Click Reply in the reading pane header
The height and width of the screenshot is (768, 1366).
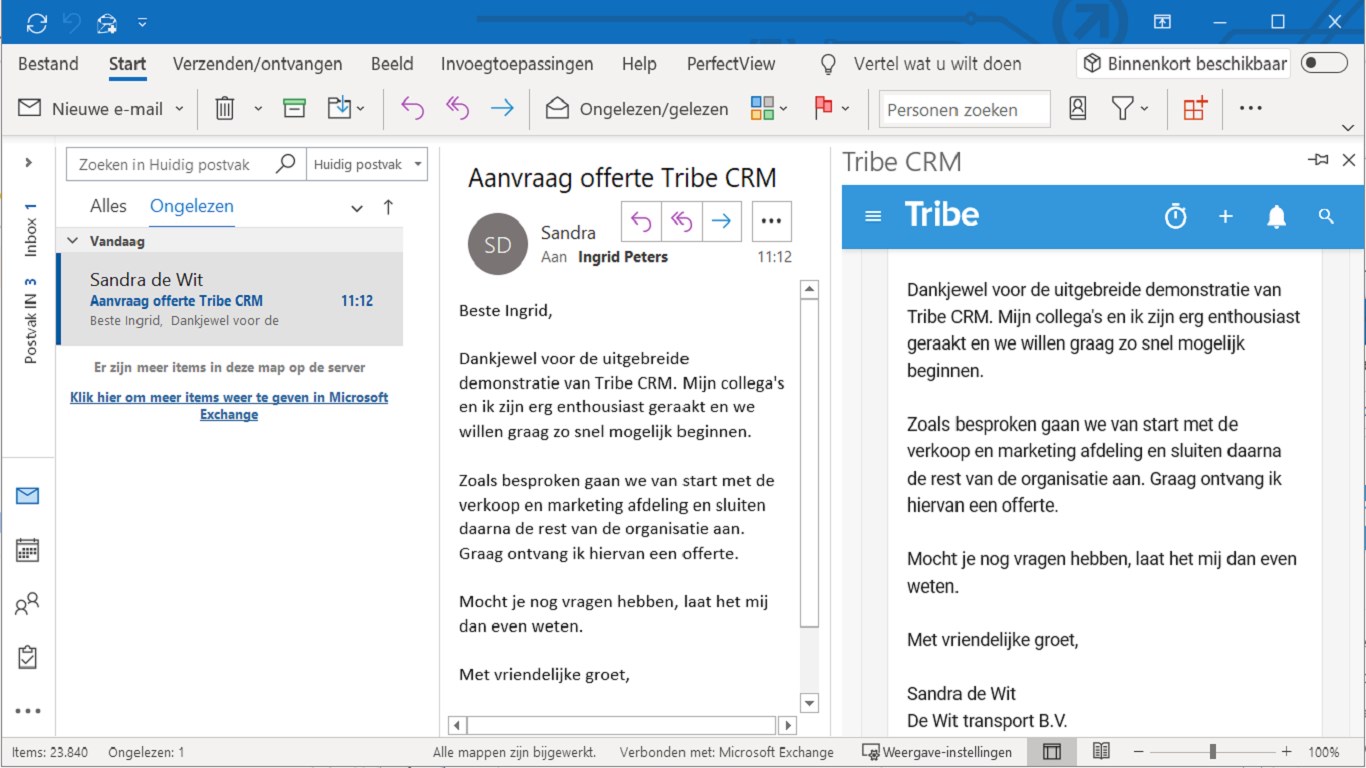[x=642, y=222]
